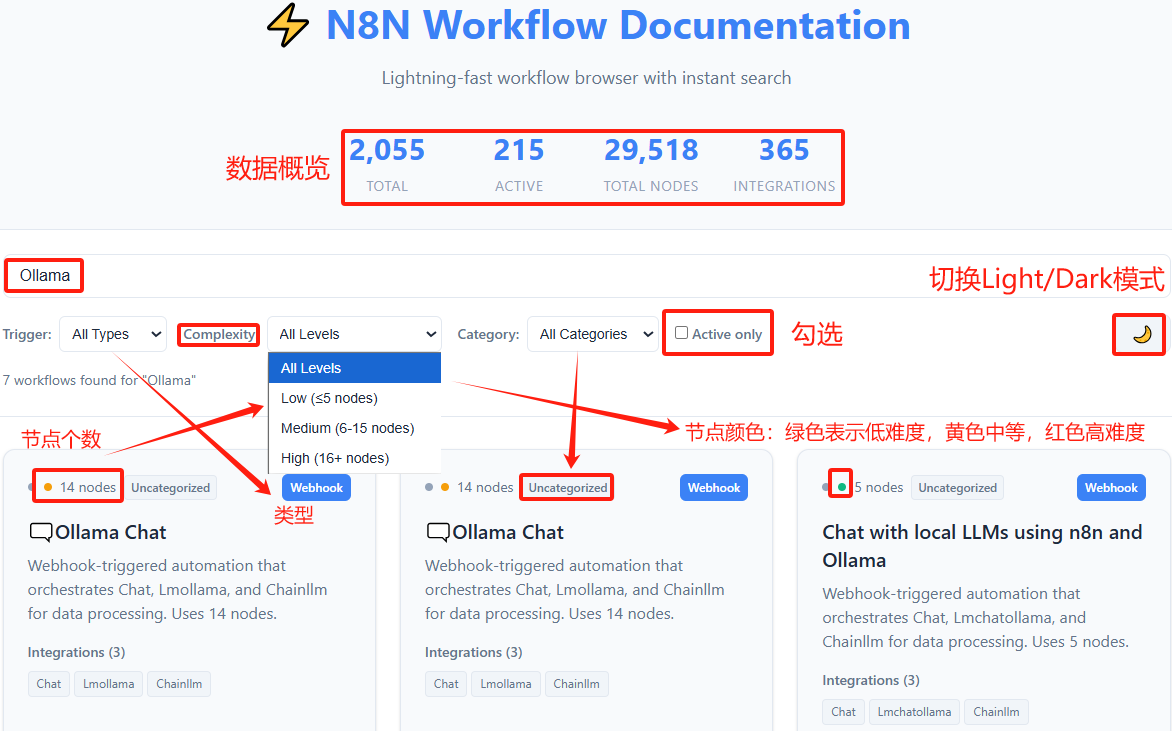Click the search field containing Ollama

click(586, 276)
